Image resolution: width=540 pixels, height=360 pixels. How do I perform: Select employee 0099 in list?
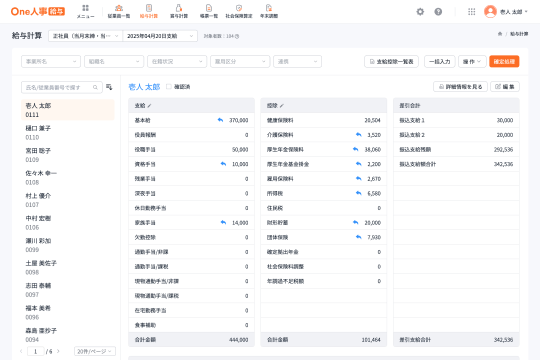click(68, 245)
